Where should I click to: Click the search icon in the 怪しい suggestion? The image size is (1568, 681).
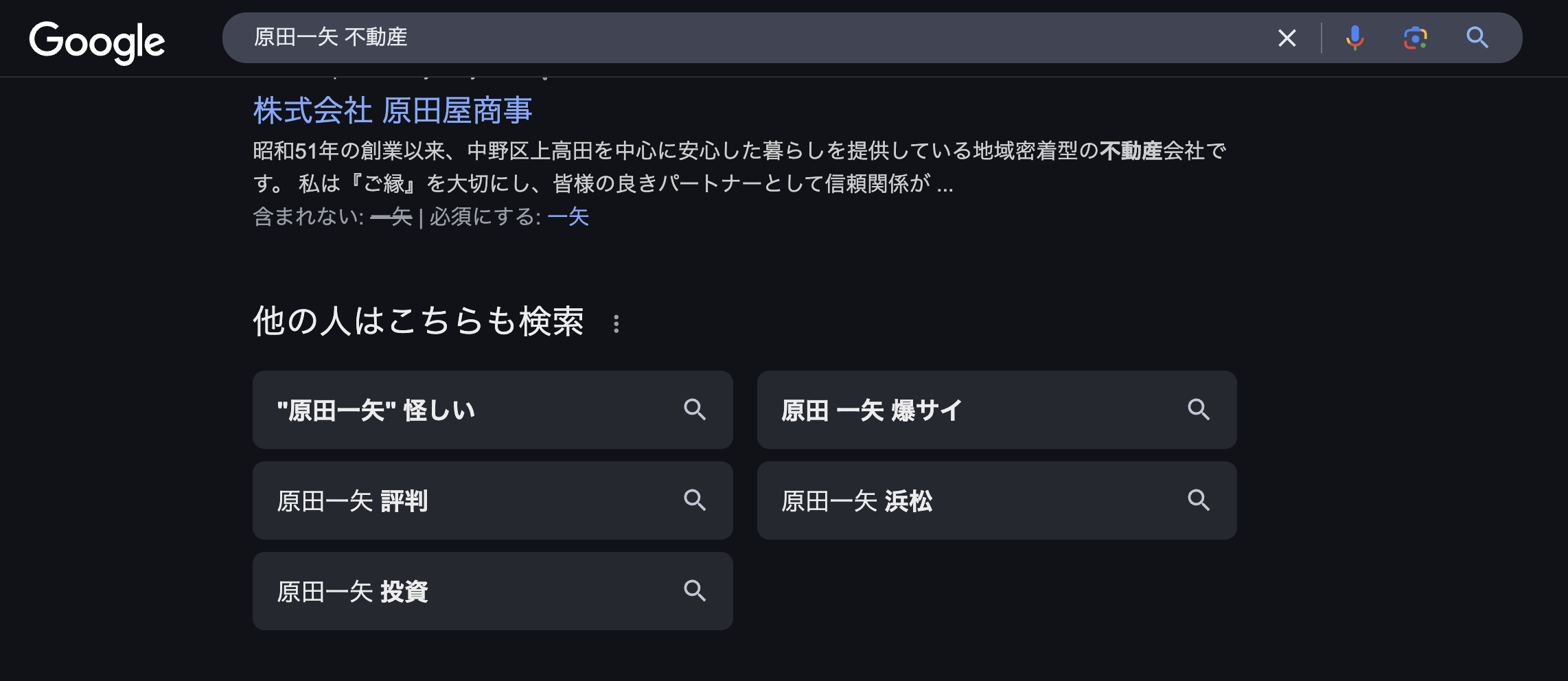695,410
